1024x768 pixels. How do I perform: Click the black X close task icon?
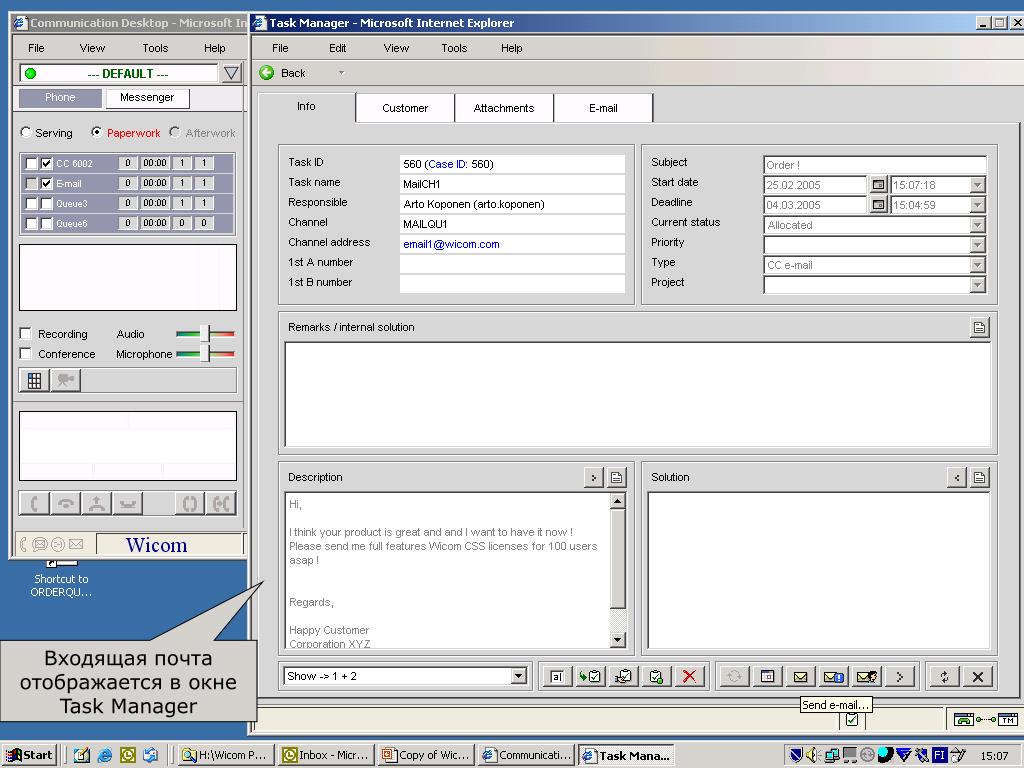click(x=978, y=677)
